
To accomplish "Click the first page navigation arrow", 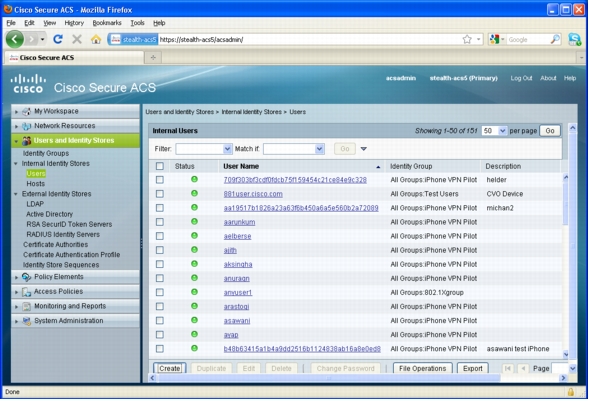I will [x=507, y=368].
